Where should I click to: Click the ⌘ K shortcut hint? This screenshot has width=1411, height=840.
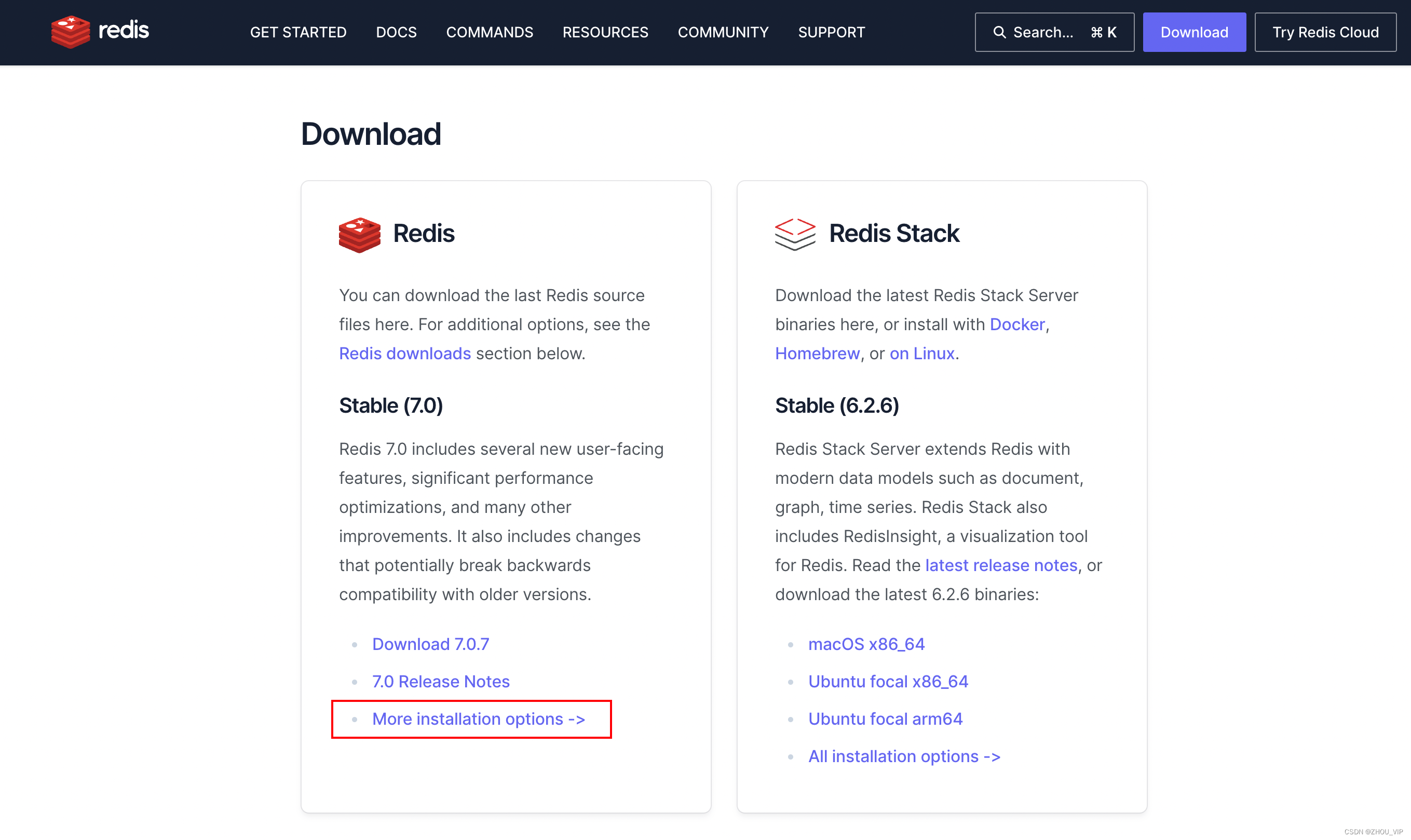tap(1103, 32)
